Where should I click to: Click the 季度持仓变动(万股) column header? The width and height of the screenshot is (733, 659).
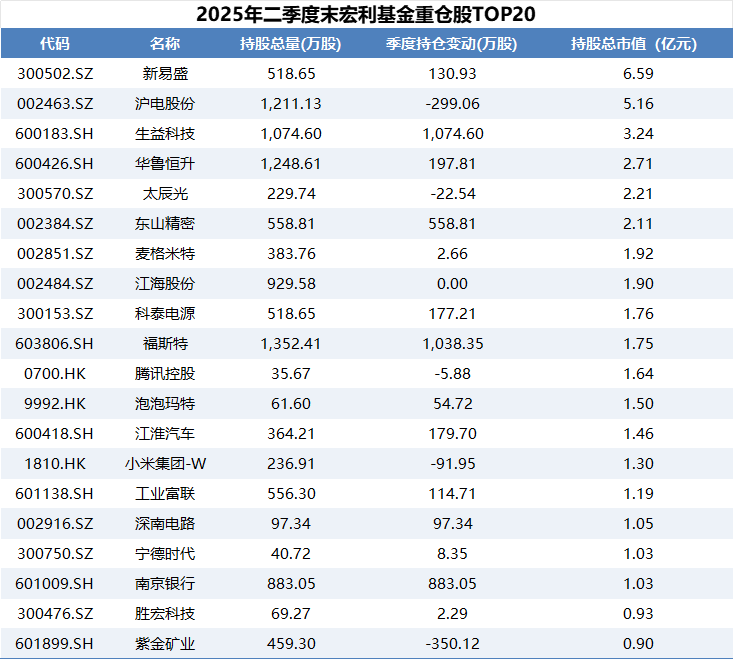(451, 43)
